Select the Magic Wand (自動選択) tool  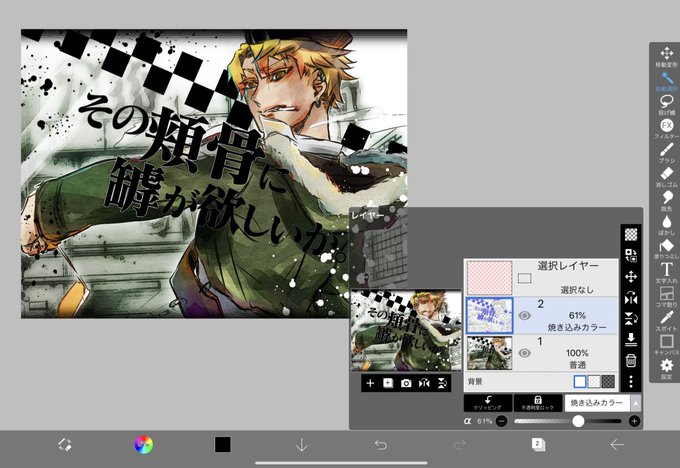coord(666,81)
